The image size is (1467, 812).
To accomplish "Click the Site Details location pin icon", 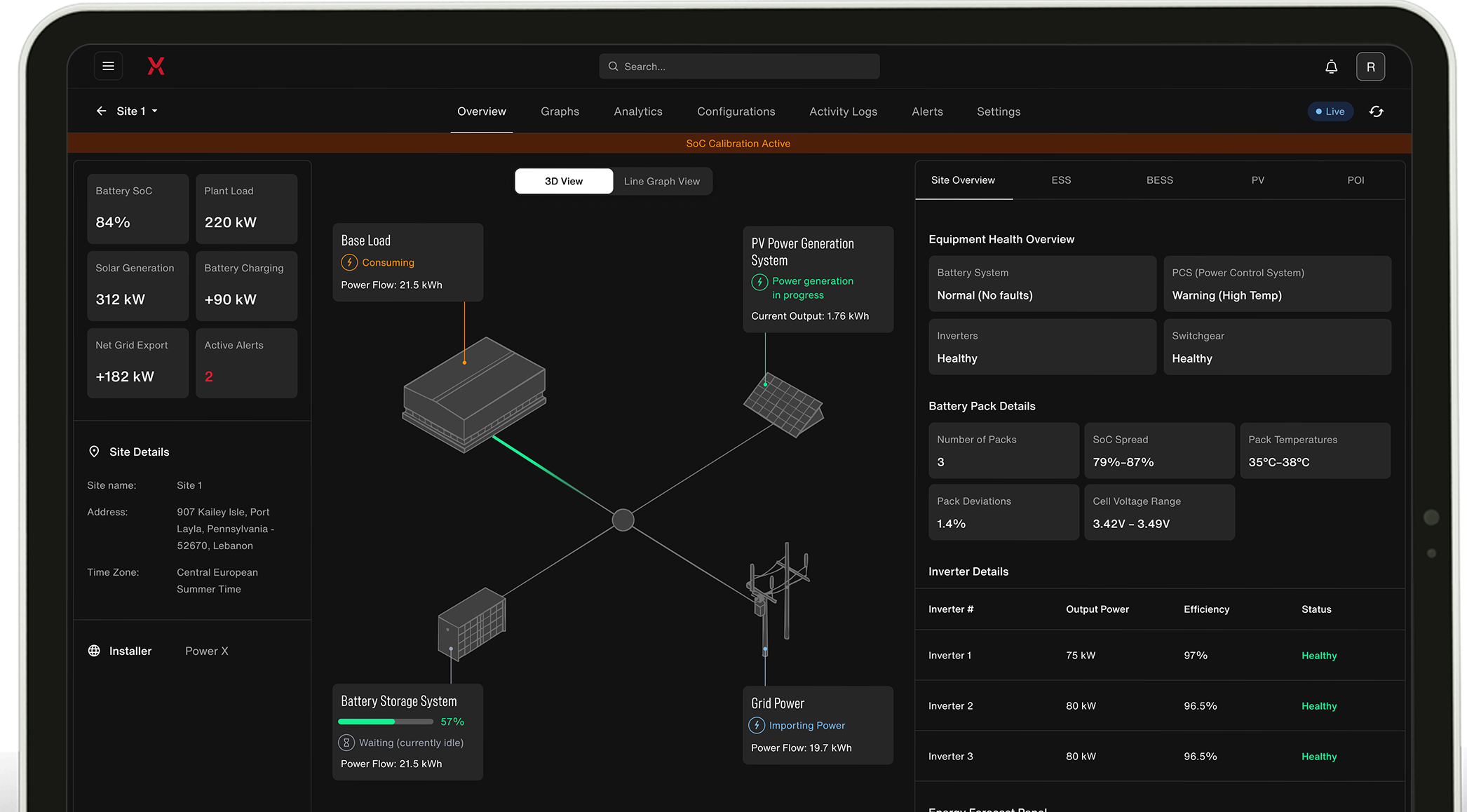I will point(94,452).
